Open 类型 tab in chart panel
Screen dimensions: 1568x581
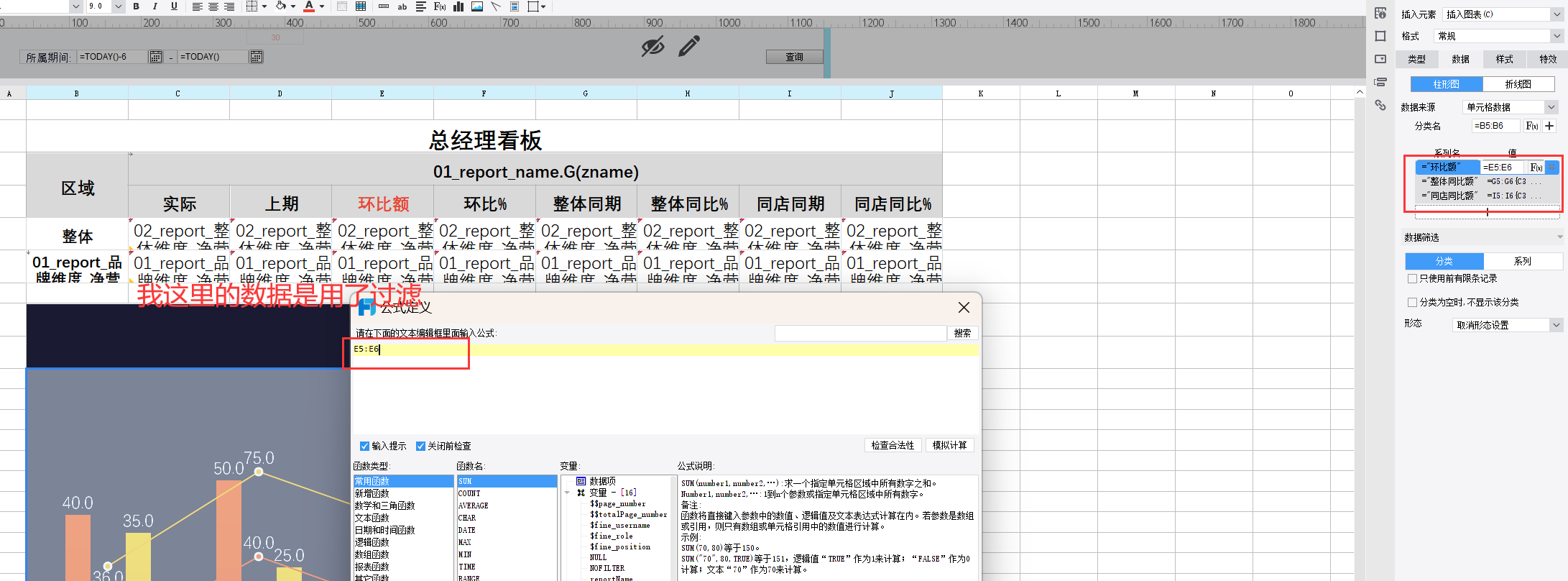[1417, 59]
